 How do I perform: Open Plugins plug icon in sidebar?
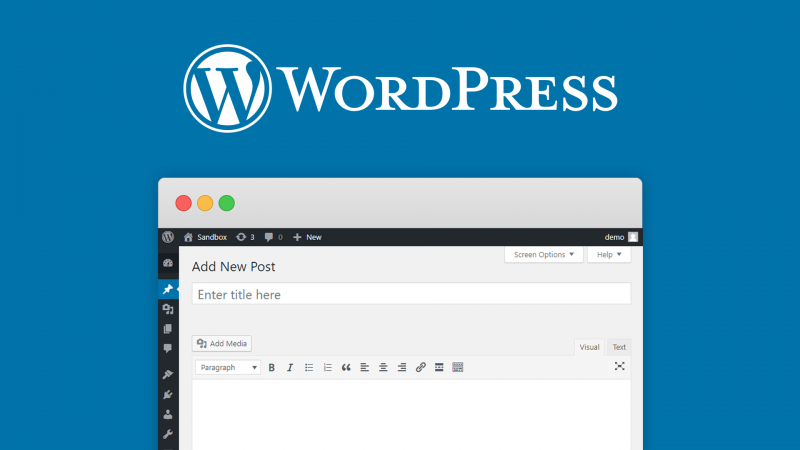168,394
